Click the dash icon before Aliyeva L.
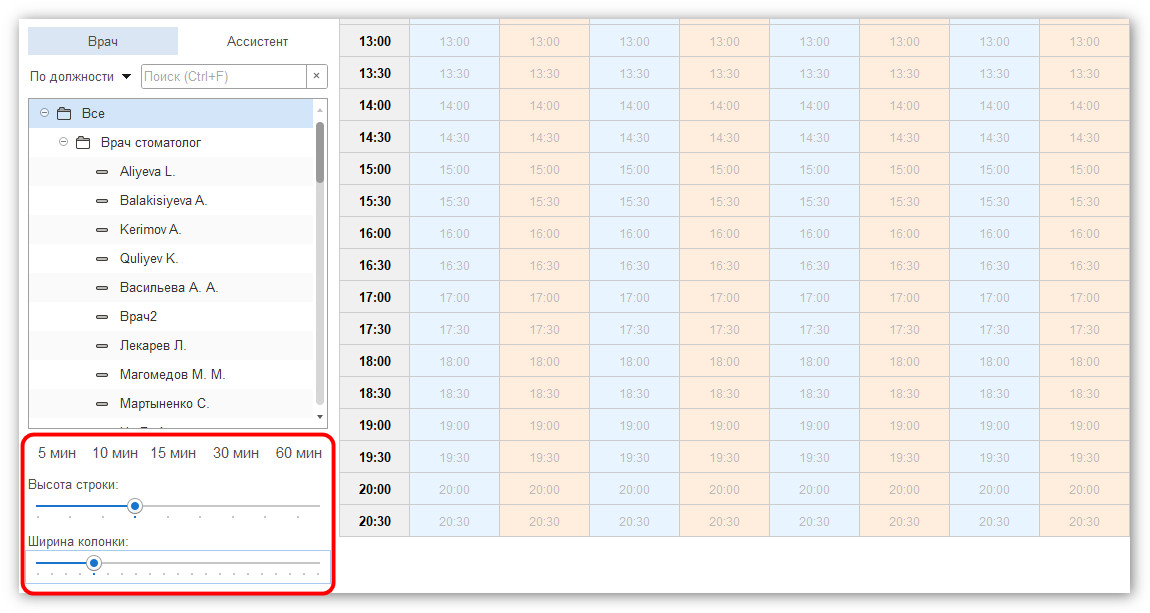The image size is (1150, 613). coord(102,172)
